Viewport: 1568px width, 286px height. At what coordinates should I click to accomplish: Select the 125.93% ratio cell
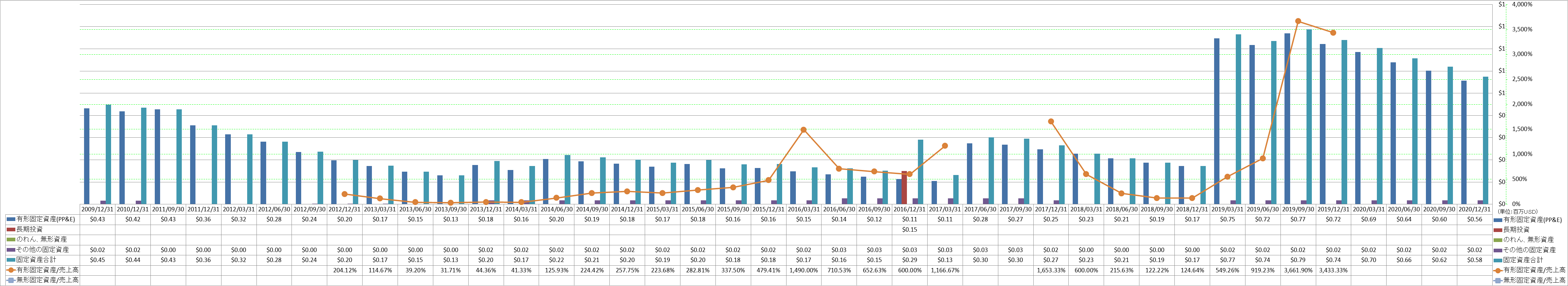[x=556, y=270]
